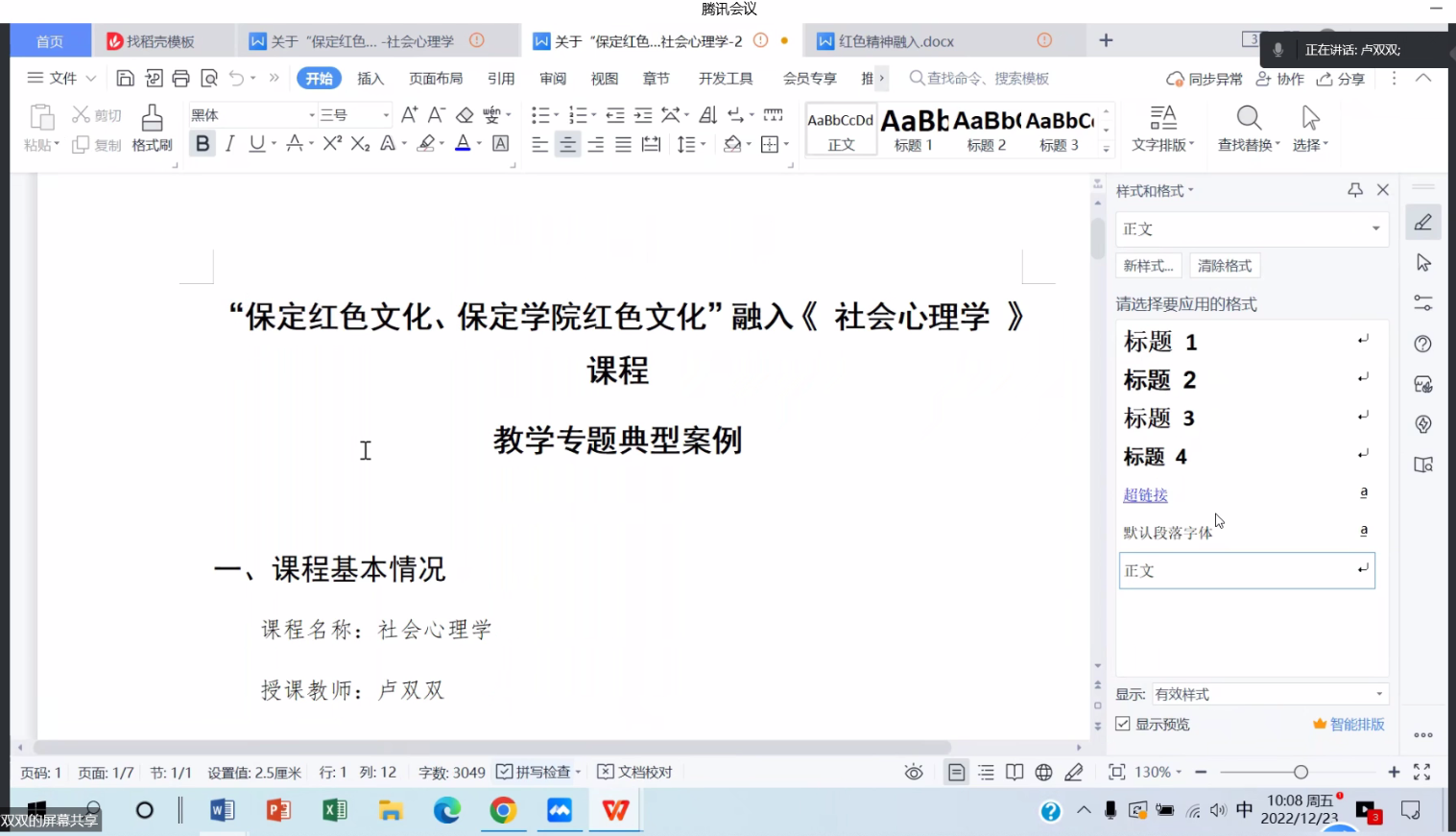This screenshot has height=836, width=1456.
Task: Open Chrome from the Windows taskbar
Action: click(x=503, y=810)
